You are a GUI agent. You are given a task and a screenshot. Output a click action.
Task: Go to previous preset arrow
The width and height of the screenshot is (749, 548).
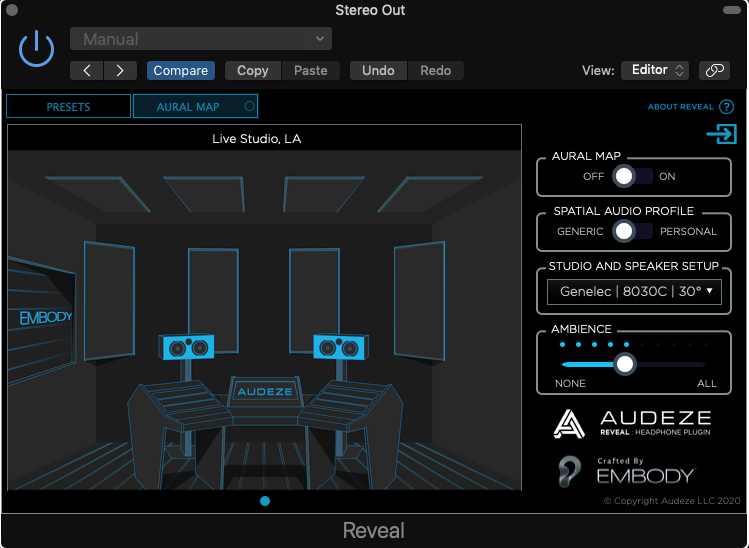[x=86, y=71]
